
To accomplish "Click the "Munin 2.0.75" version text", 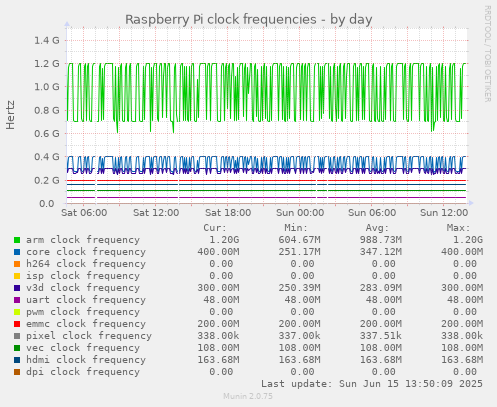I will click(248, 396).
